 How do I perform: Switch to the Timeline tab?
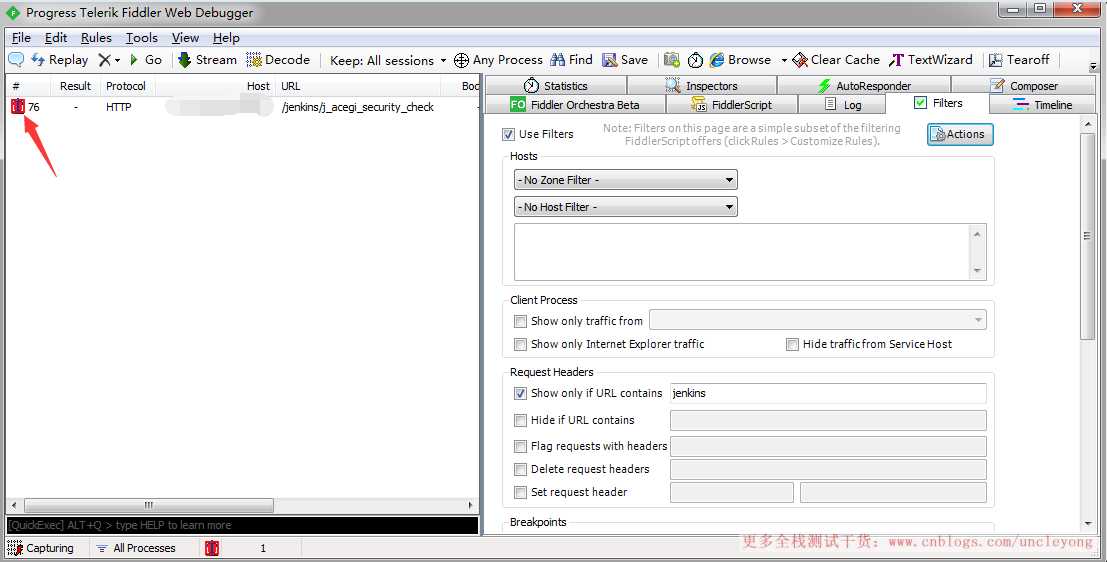[1043, 104]
